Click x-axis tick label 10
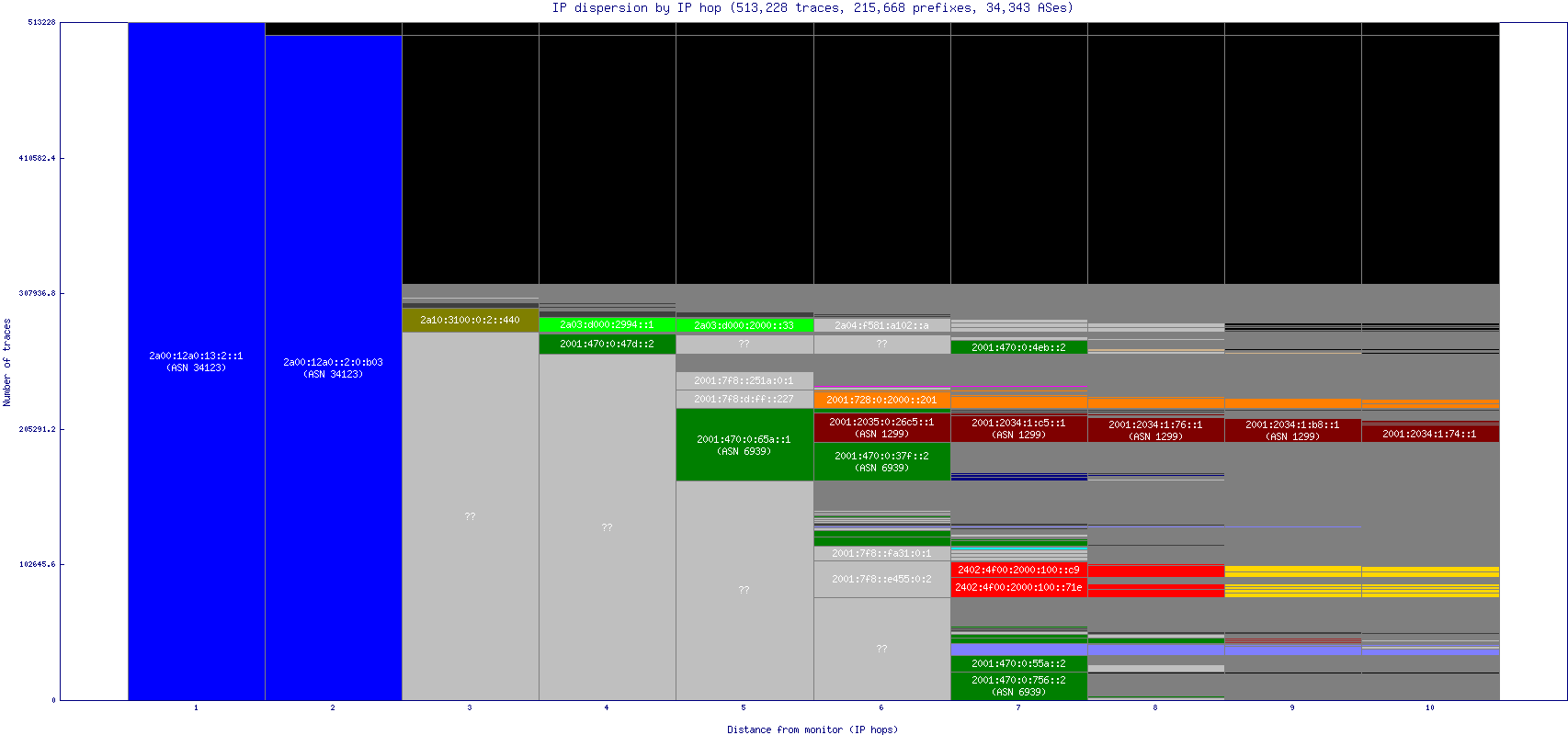 (x=1430, y=707)
